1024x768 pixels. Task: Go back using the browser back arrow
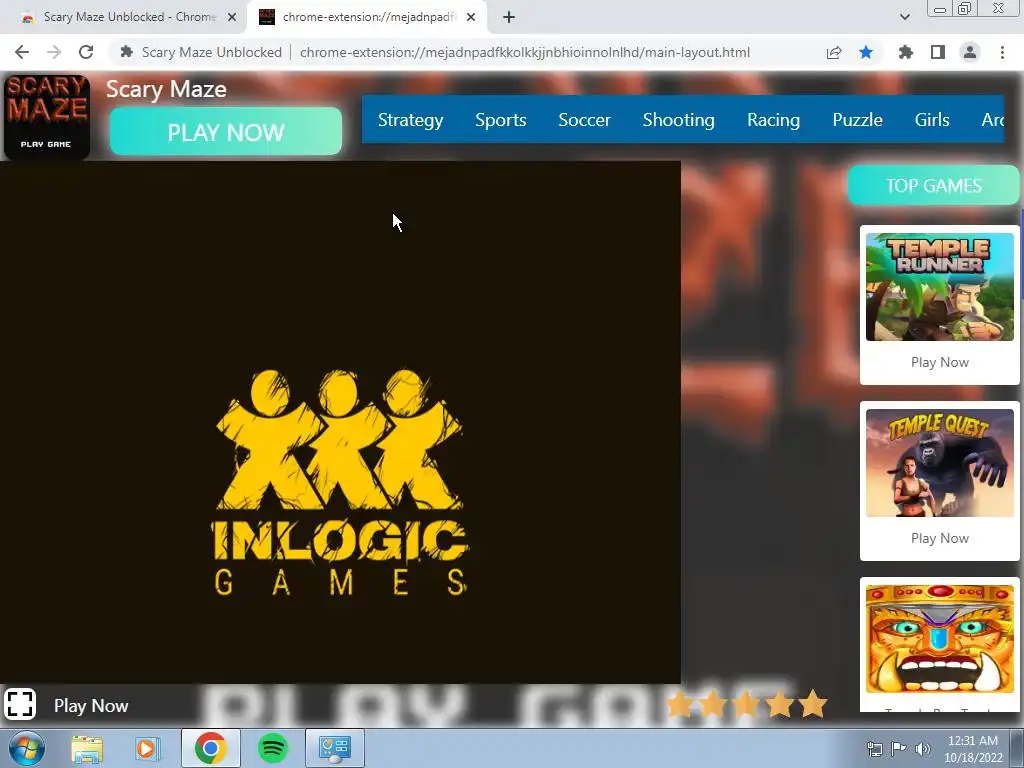(22, 52)
